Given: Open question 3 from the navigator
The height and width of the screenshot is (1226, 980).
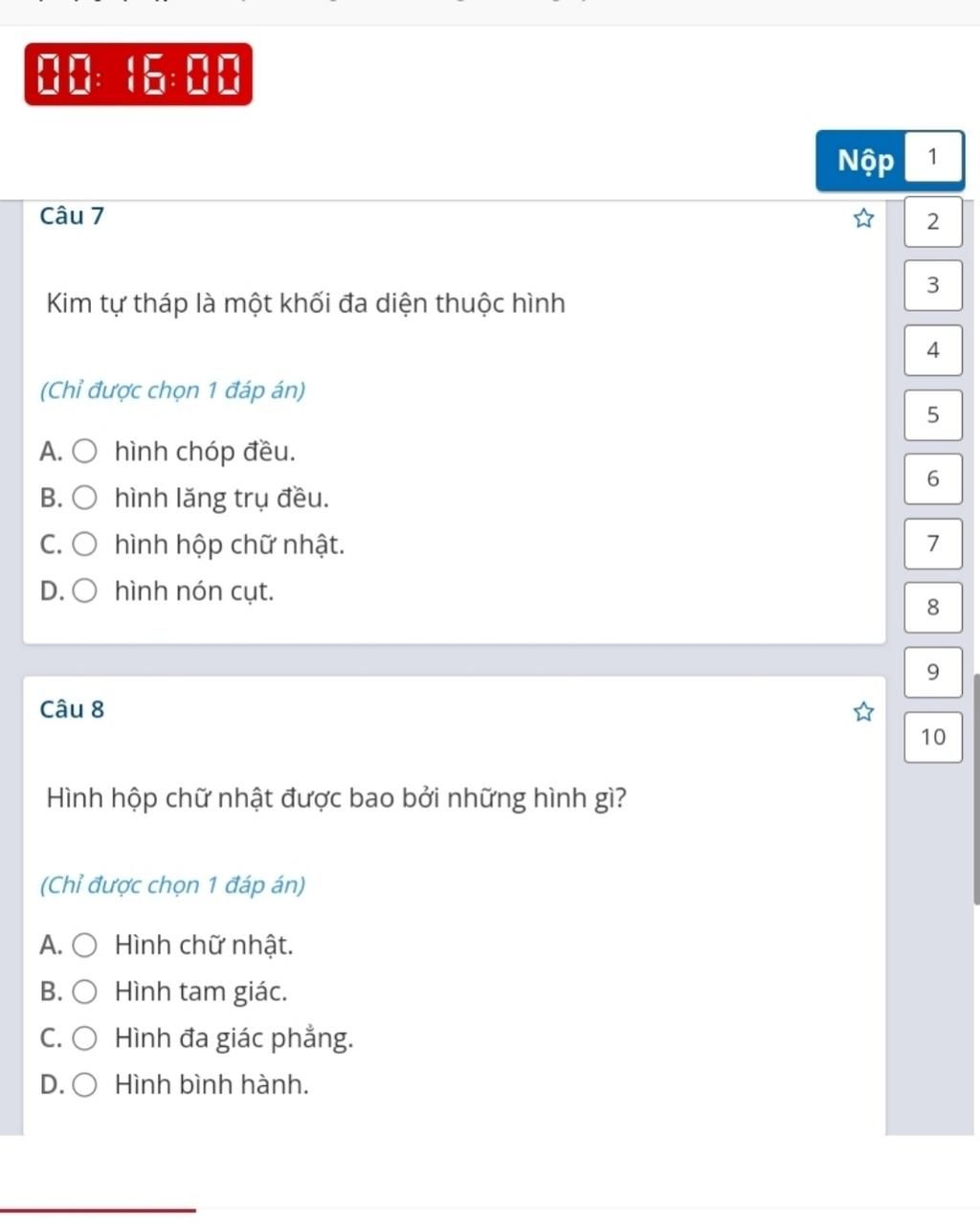Looking at the screenshot, I should (x=933, y=285).
